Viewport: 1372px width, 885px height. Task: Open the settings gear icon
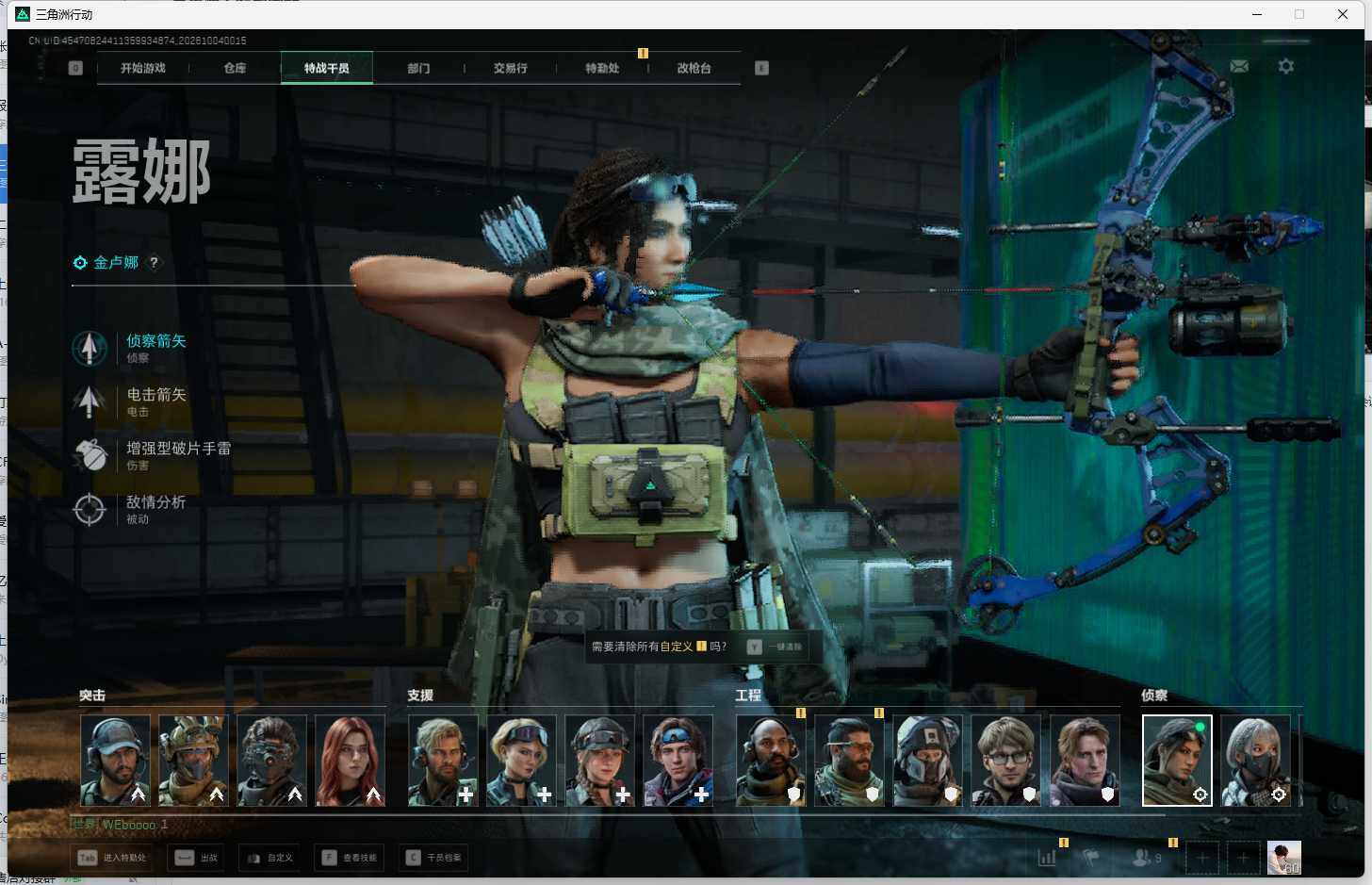pyautogui.click(x=1285, y=66)
